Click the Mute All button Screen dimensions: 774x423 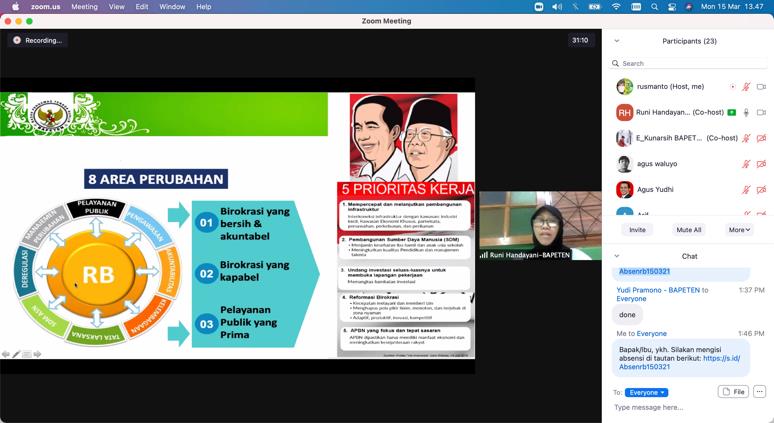click(x=689, y=230)
